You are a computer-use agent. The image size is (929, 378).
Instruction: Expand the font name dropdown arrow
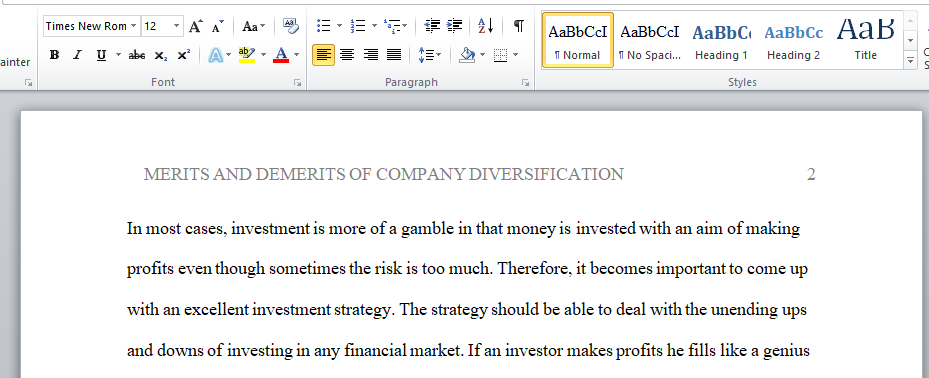click(133, 26)
